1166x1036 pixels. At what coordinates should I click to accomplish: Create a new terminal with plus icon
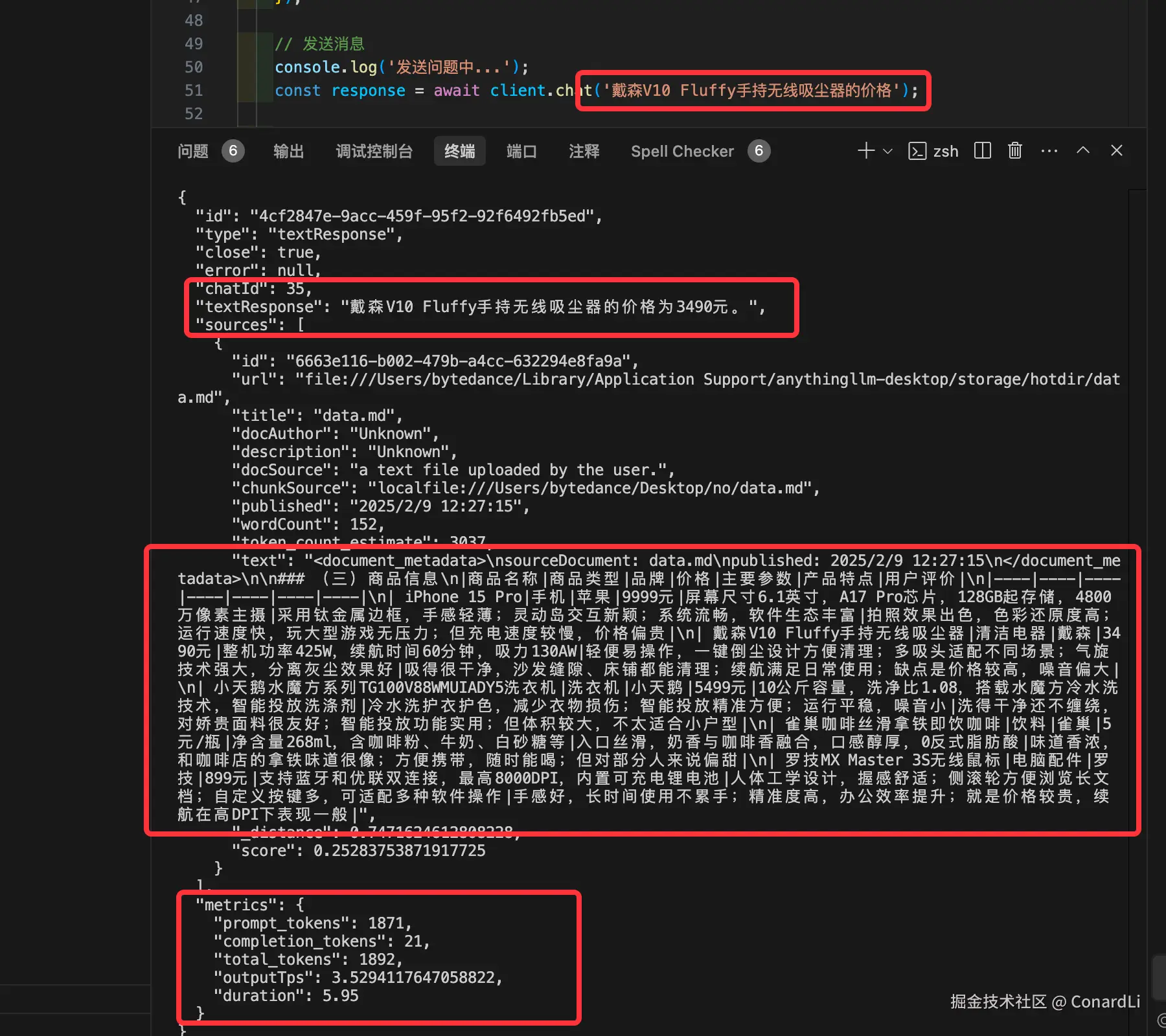[865, 151]
